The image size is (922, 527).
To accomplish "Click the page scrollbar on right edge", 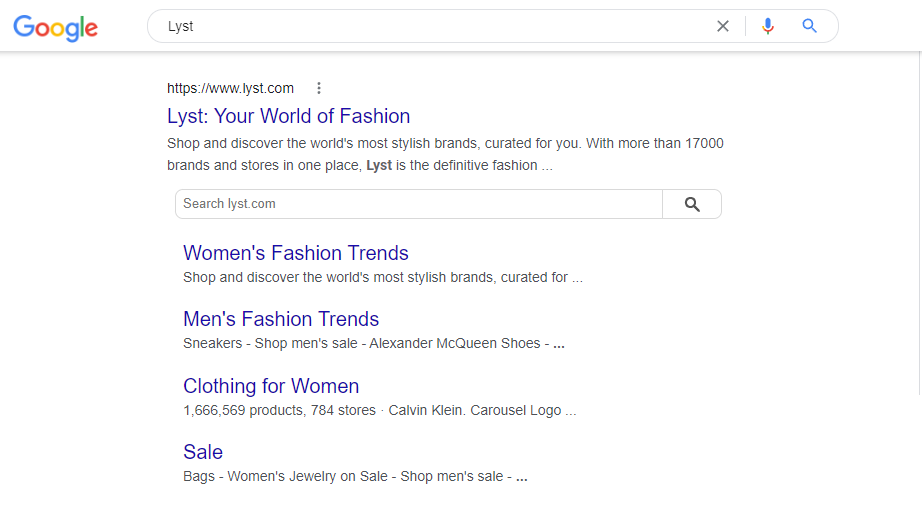I will [919, 224].
